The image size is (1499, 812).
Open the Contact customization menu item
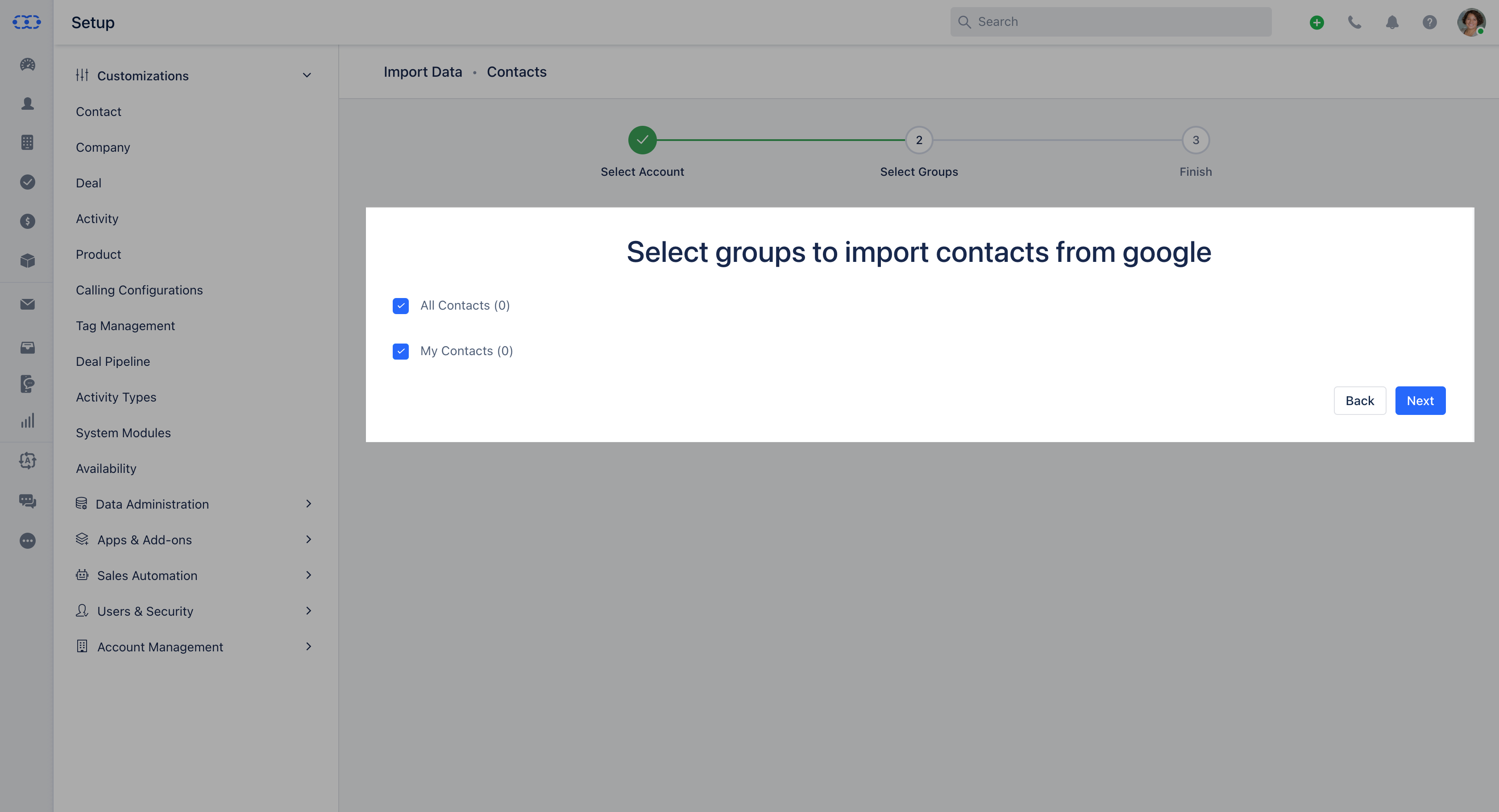tap(98, 112)
